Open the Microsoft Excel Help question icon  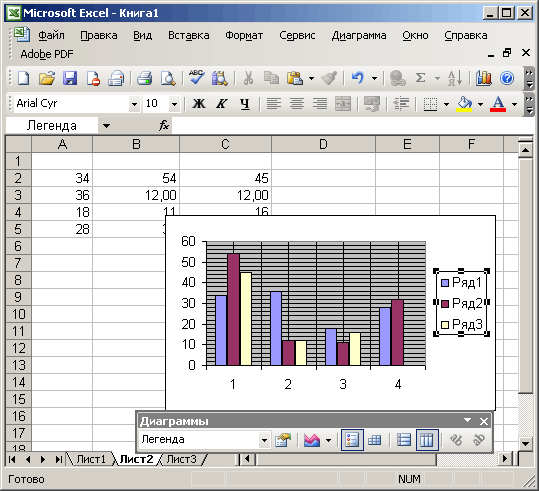(x=507, y=78)
